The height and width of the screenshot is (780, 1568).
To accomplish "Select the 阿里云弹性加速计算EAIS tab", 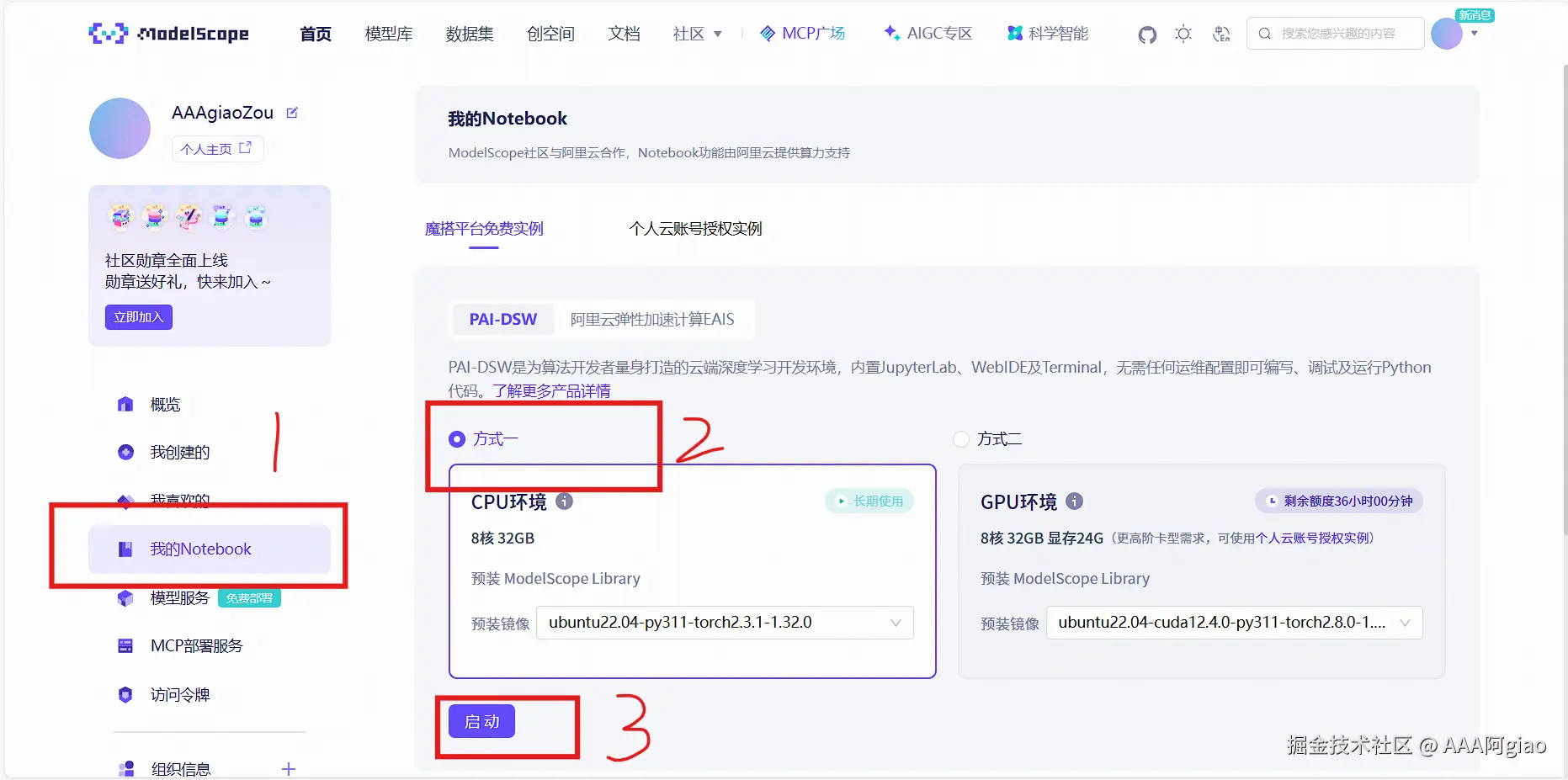I will 652,320.
